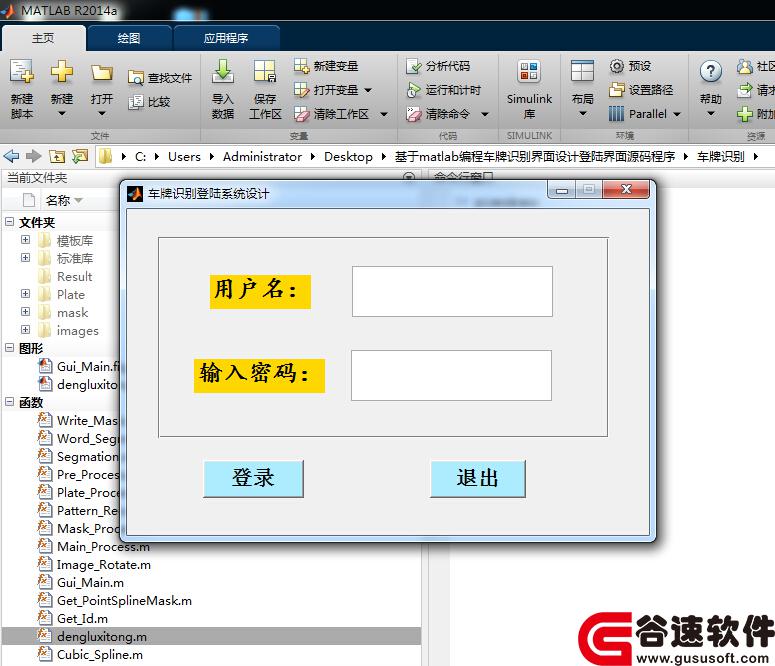
Task: Click Clear Commands (清除命令)
Action: (438, 114)
